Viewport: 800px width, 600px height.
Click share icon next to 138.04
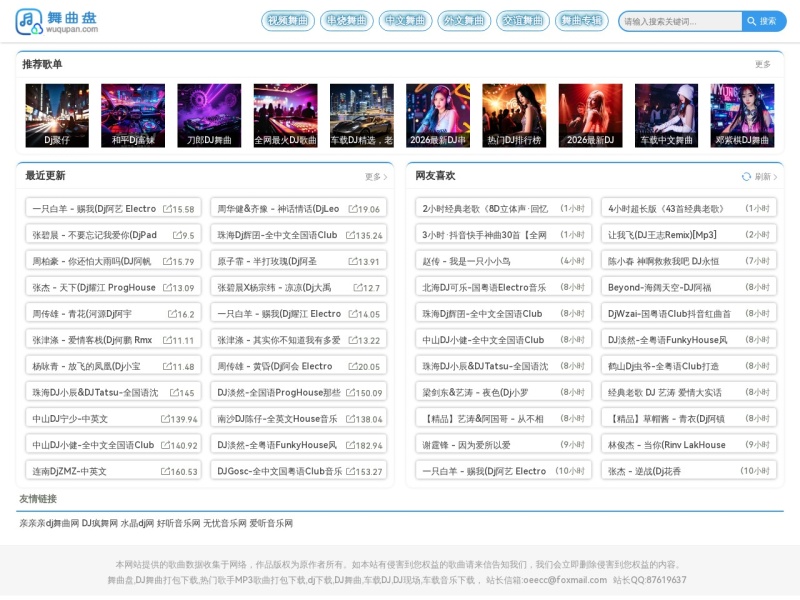350,419
